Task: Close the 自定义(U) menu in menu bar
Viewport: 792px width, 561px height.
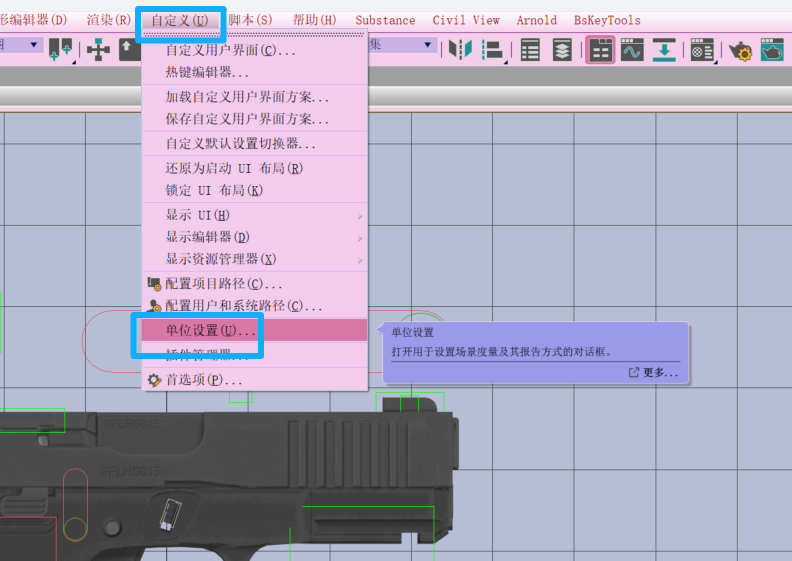Action: pyautogui.click(x=180, y=21)
